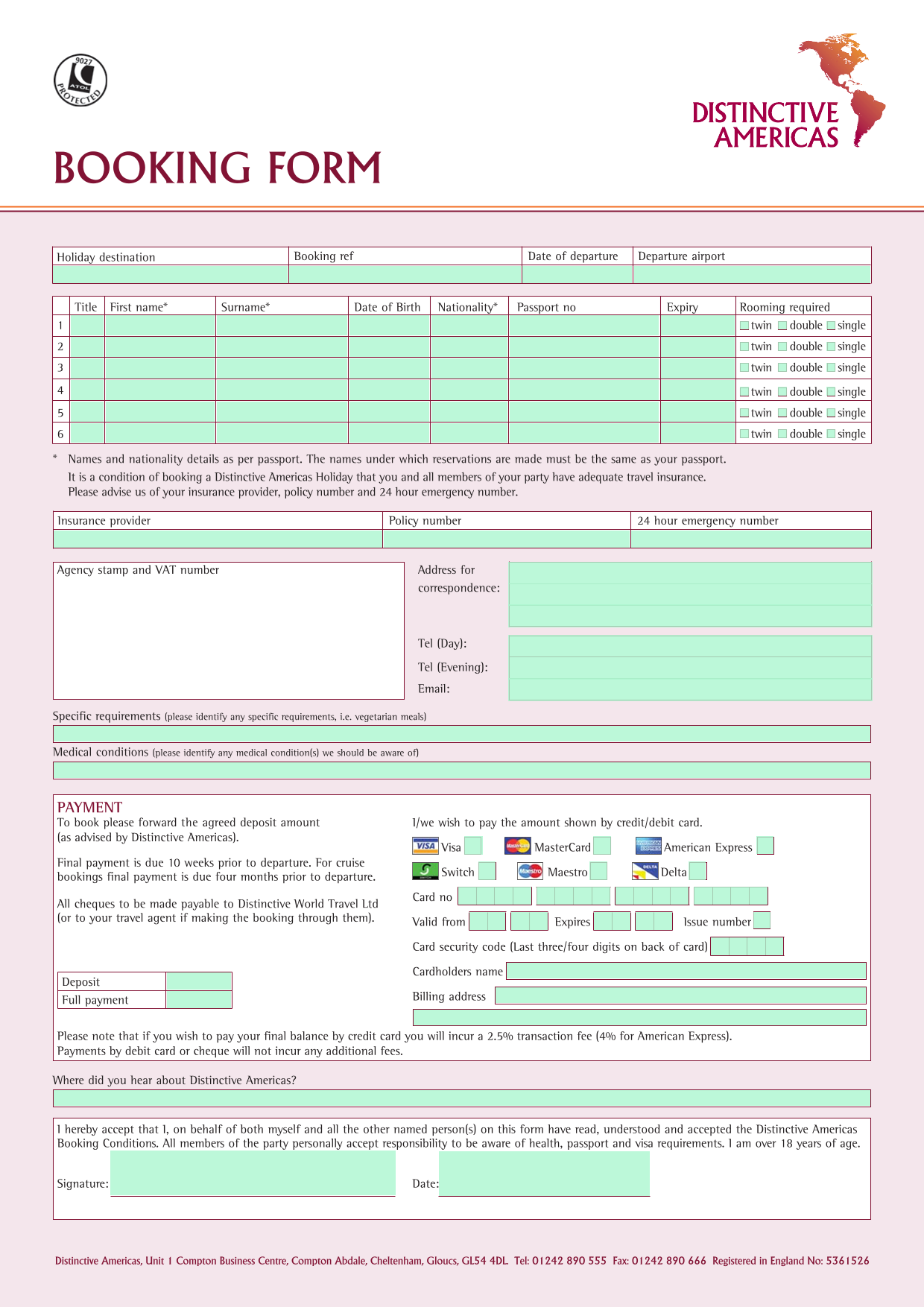Click the Visa card logo
Screen dimensions: 924x1307
425,846
